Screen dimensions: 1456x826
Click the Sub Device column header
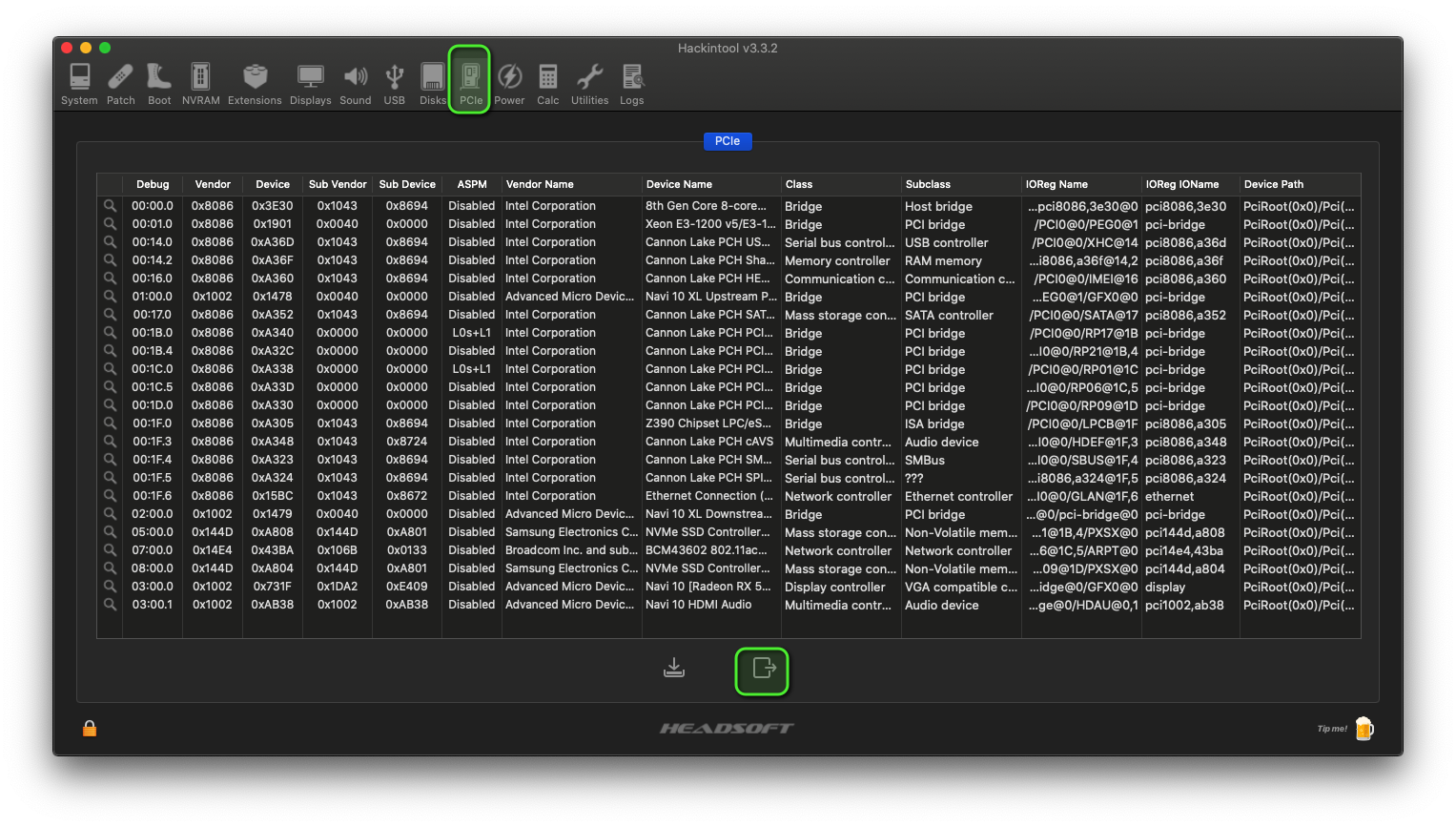(x=407, y=185)
